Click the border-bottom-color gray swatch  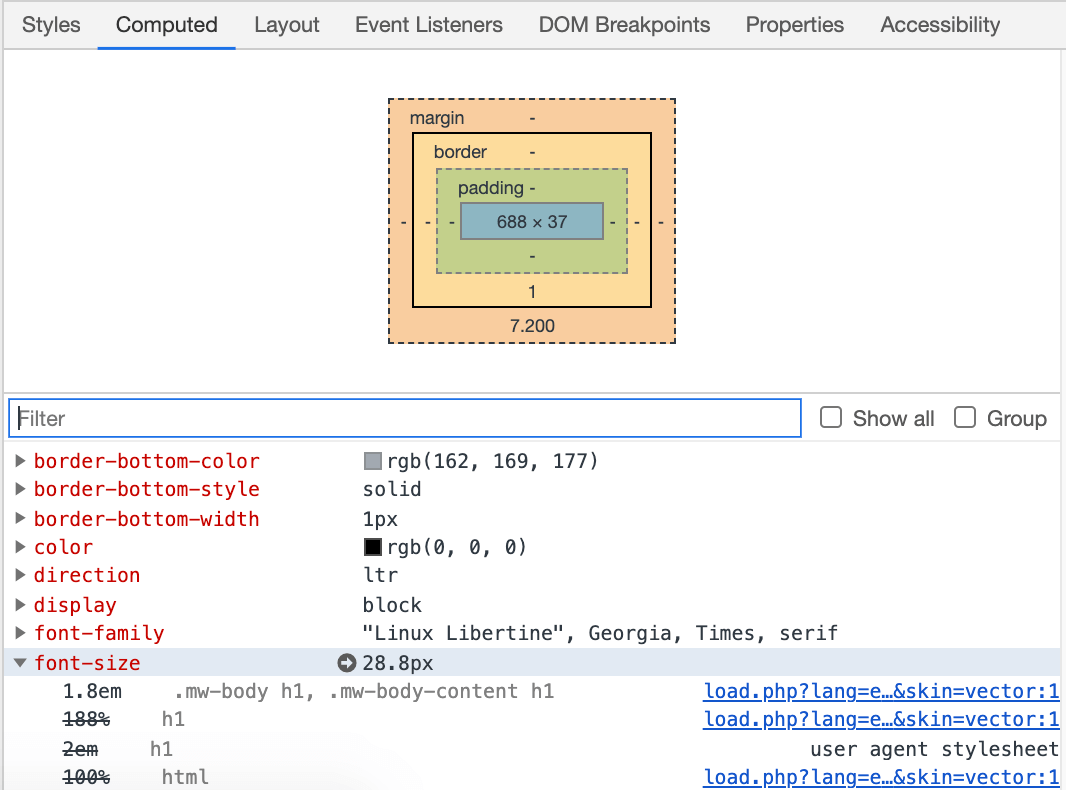point(373,462)
